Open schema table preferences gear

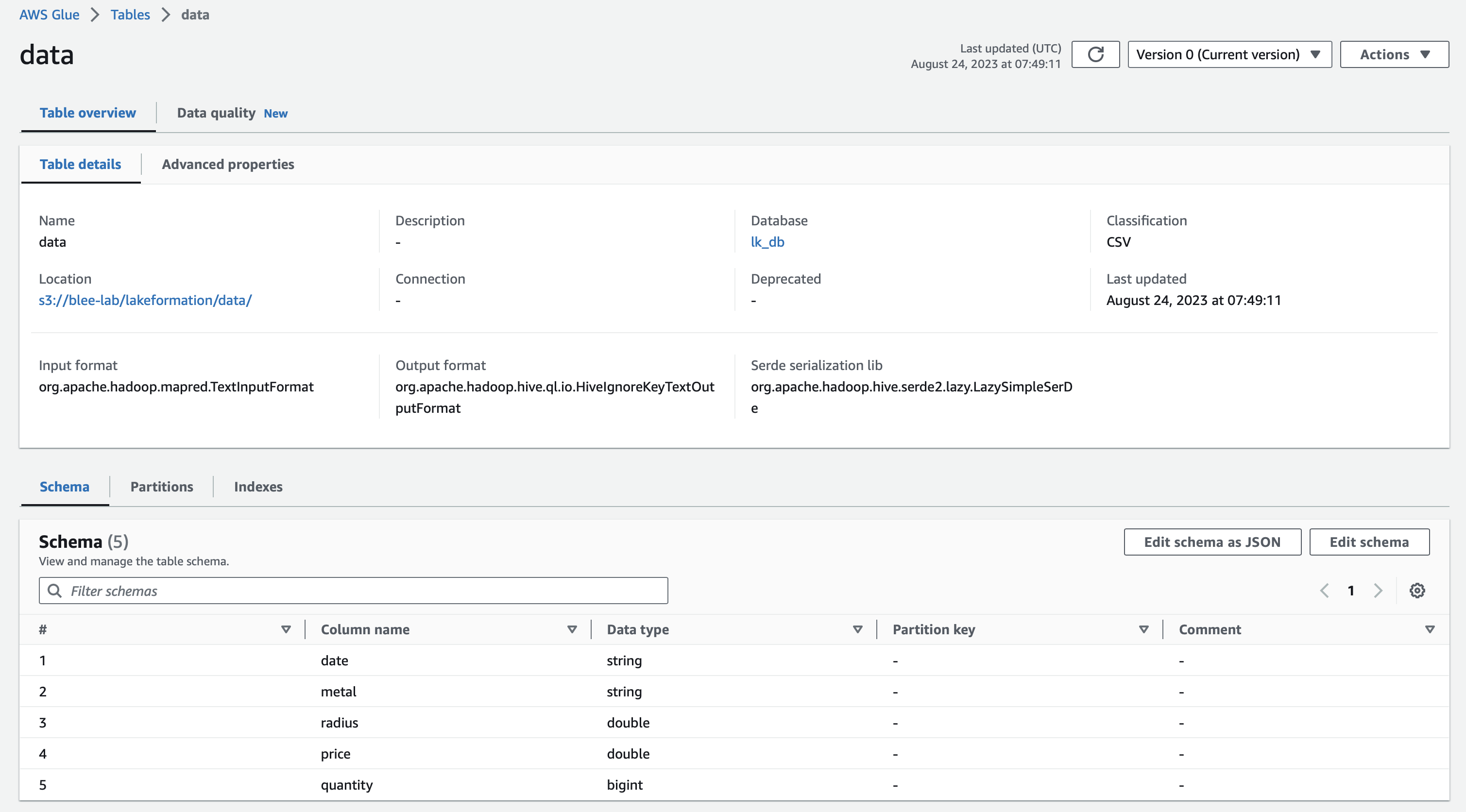(x=1417, y=591)
